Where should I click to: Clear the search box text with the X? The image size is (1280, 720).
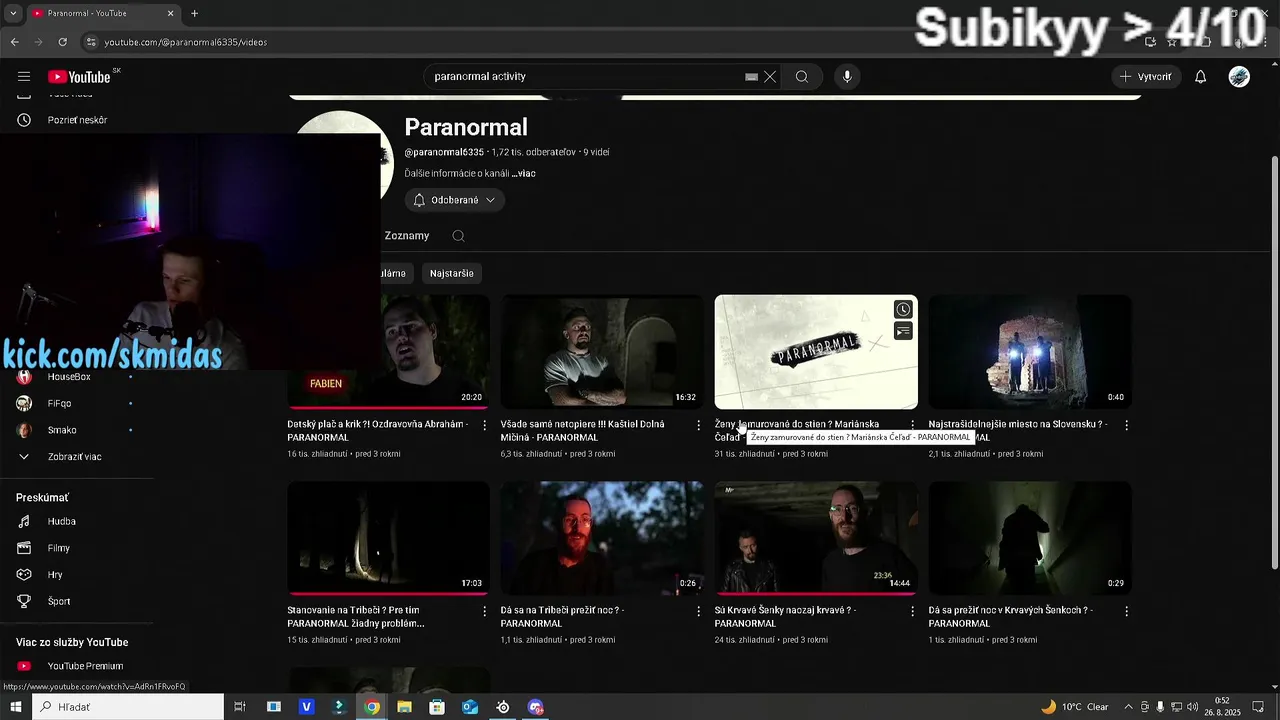coord(770,77)
